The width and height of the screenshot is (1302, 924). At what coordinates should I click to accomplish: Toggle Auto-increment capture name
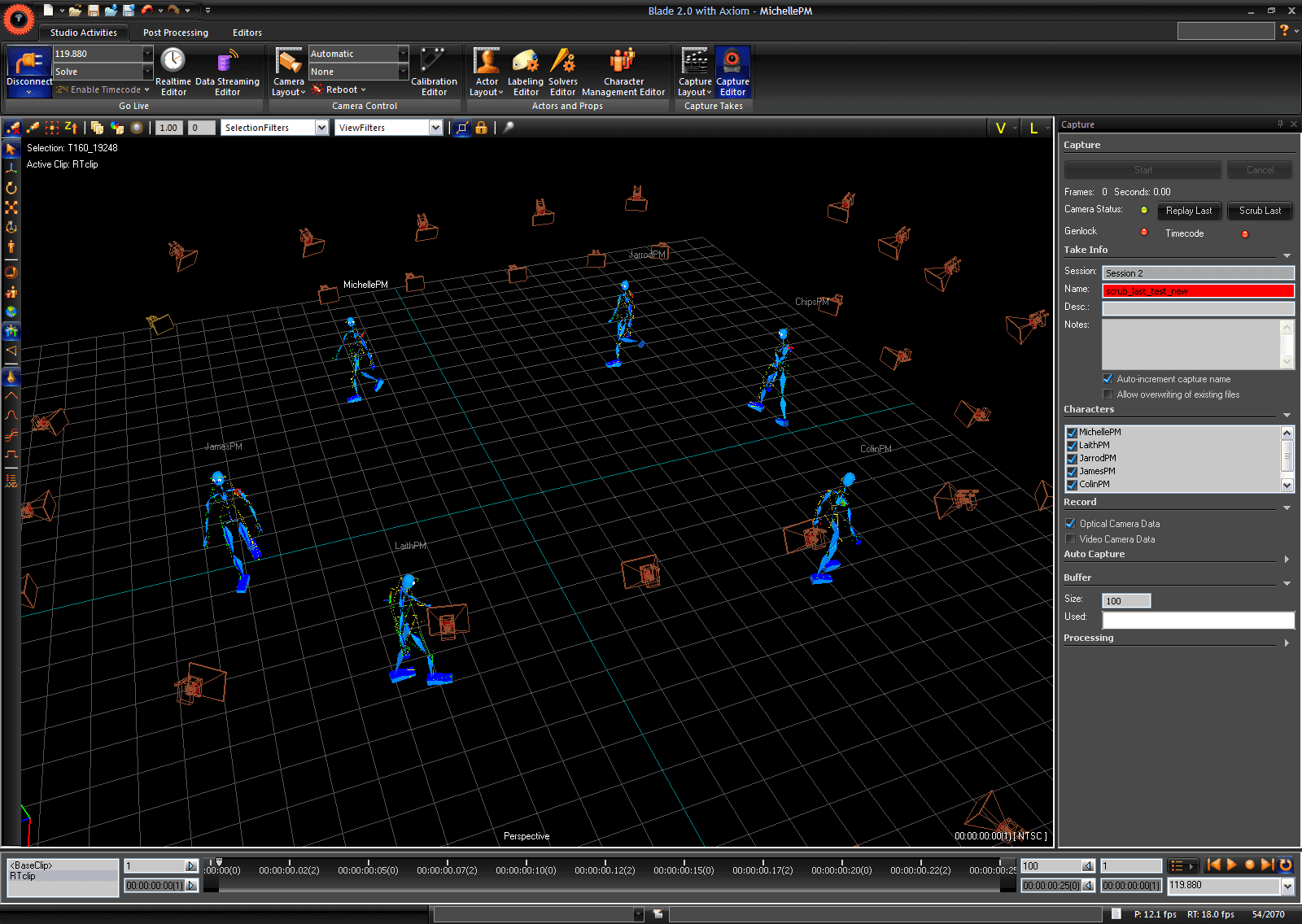pyautogui.click(x=1108, y=379)
